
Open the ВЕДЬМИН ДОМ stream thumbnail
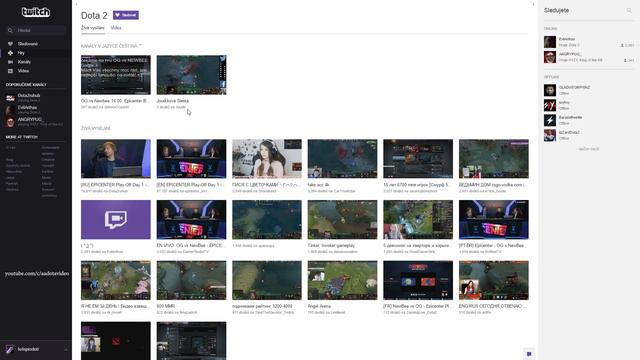coord(493,159)
